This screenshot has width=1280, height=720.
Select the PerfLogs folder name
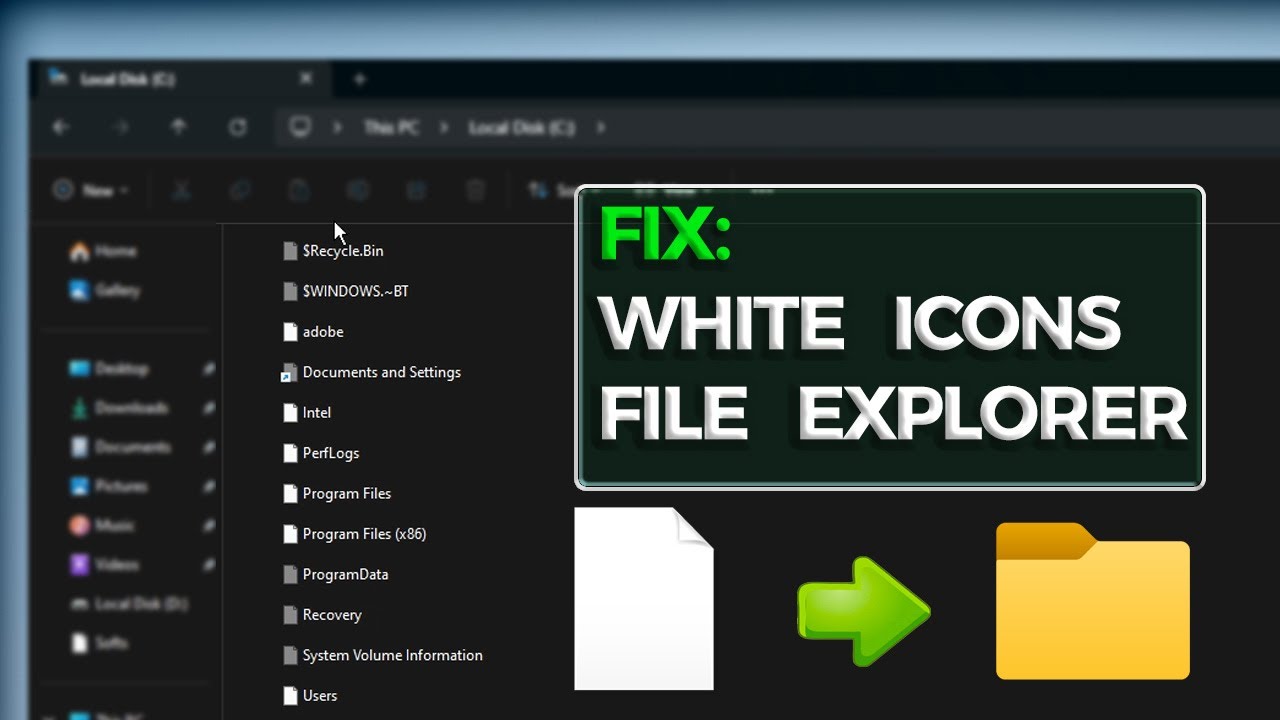(x=331, y=453)
